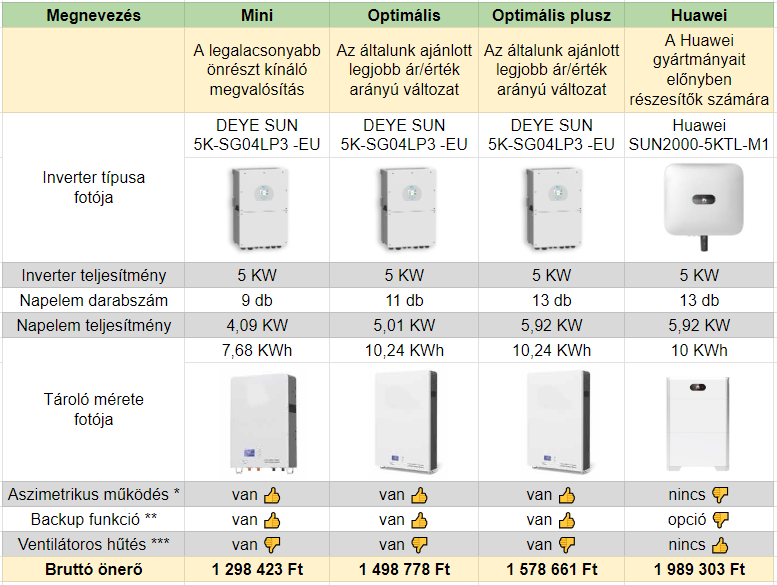Select the 'Huawei' column header

pyautogui.click(x=699, y=15)
